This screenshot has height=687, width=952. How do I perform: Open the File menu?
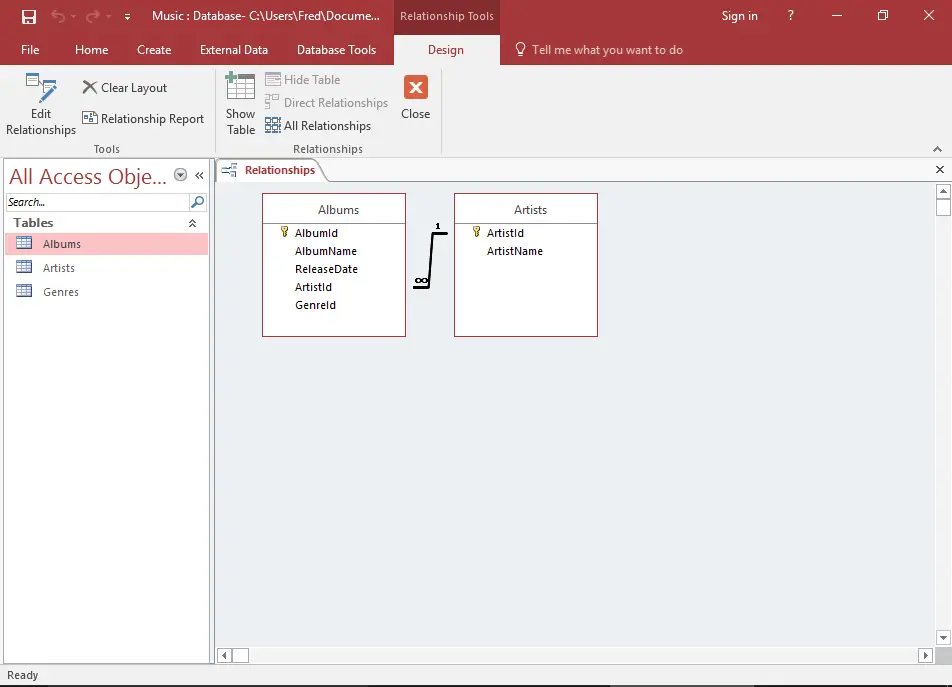tap(30, 50)
